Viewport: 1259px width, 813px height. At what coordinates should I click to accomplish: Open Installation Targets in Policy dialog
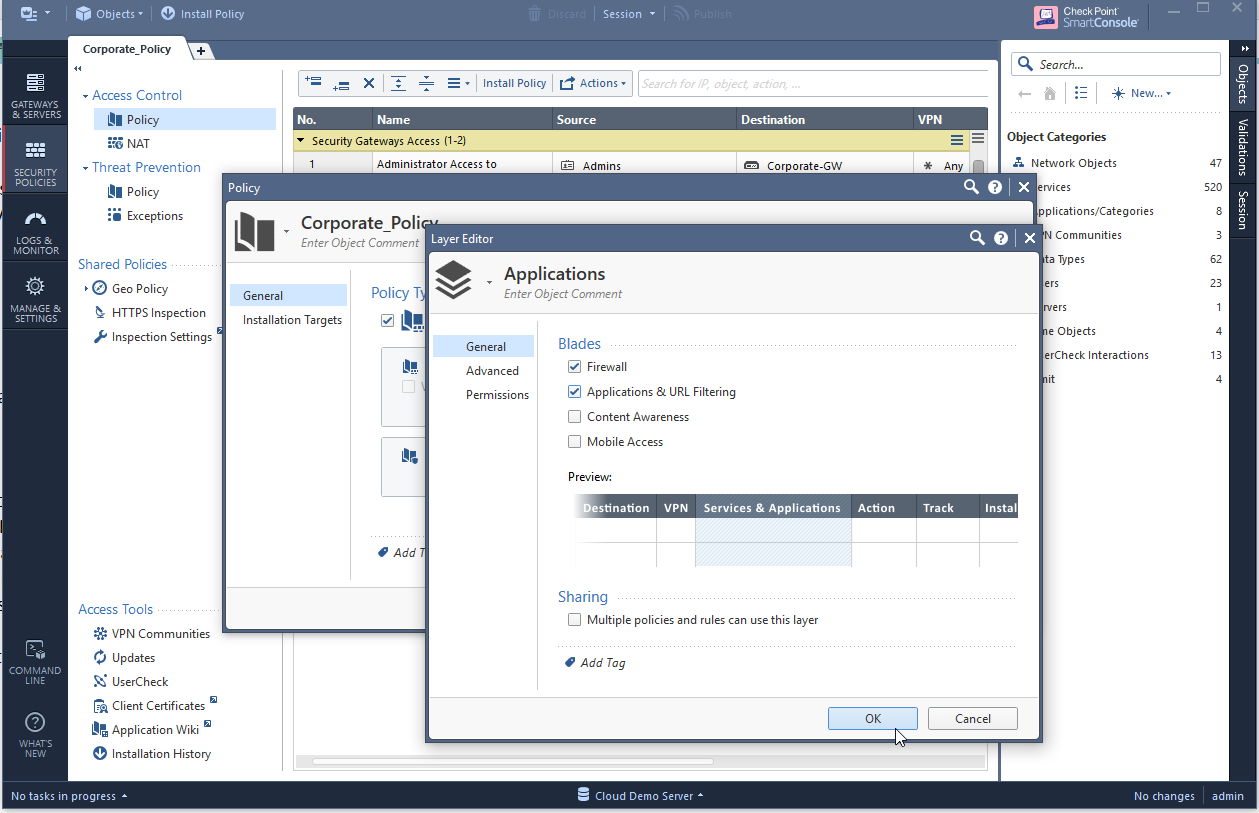click(x=292, y=320)
